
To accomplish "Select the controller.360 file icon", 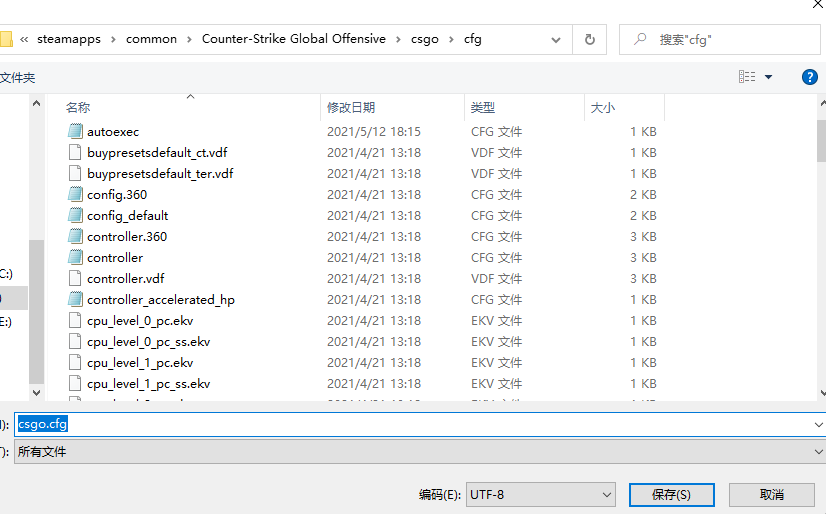I will (75, 236).
